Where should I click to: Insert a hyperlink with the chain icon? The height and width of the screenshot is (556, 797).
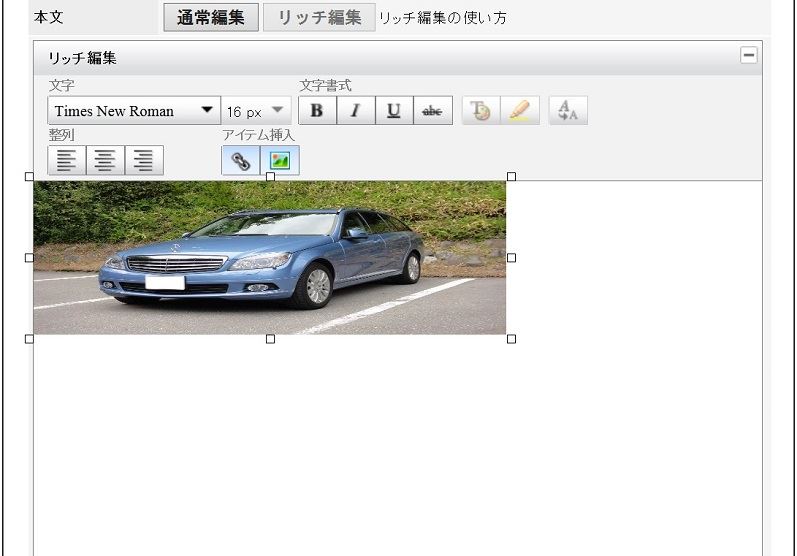(241, 160)
